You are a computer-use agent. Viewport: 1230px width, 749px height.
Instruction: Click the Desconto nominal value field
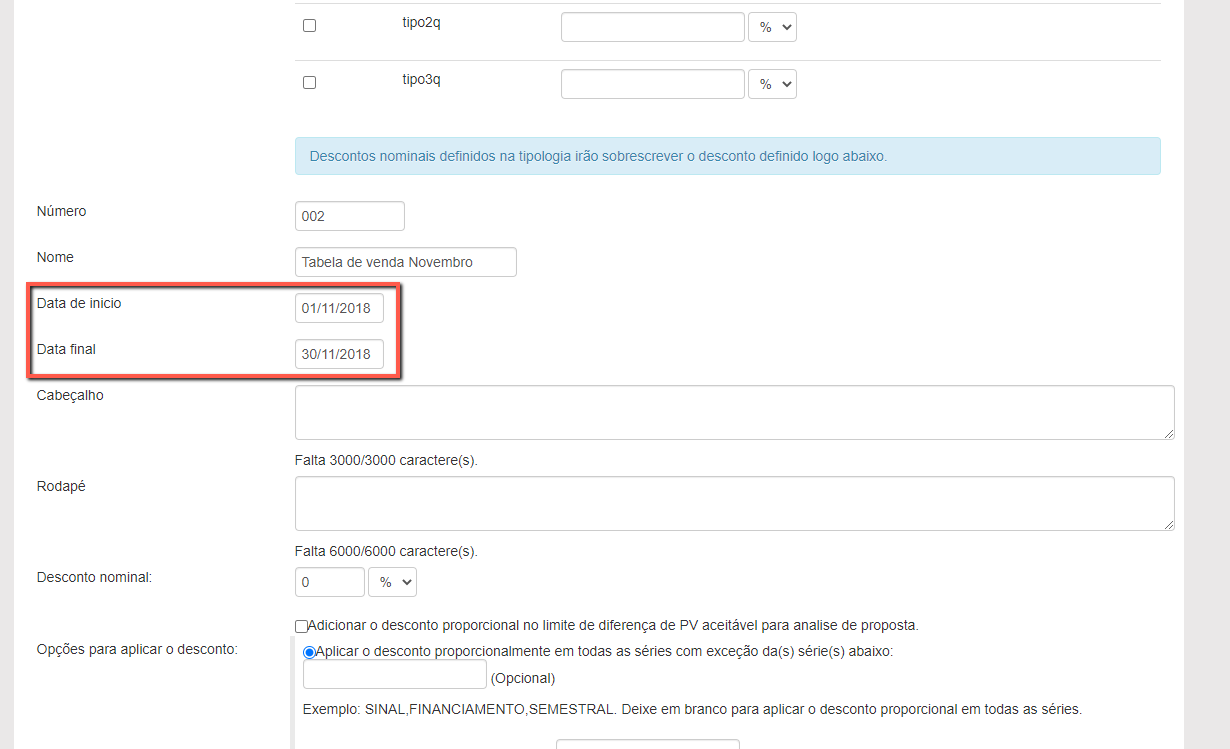[x=330, y=582]
